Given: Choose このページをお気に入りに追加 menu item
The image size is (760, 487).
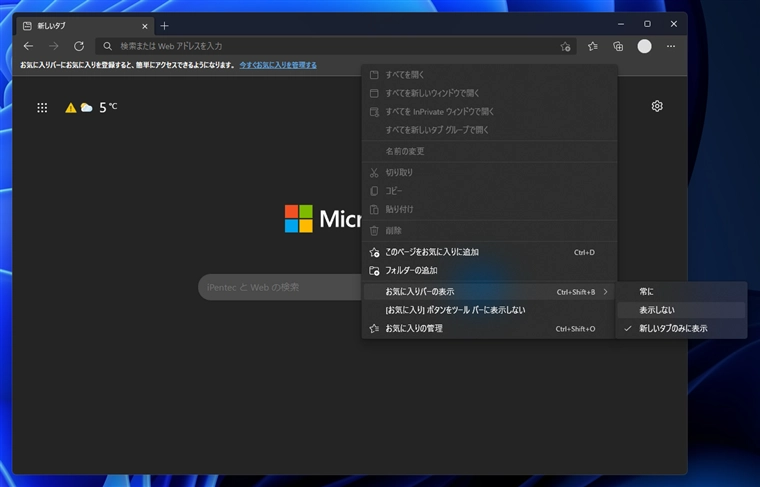Looking at the screenshot, I should coord(489,252).
